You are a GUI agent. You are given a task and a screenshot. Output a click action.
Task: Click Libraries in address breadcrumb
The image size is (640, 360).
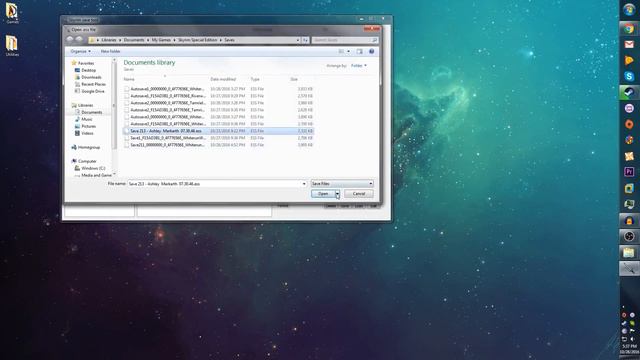pyautogui.click(x=109, y=40)
